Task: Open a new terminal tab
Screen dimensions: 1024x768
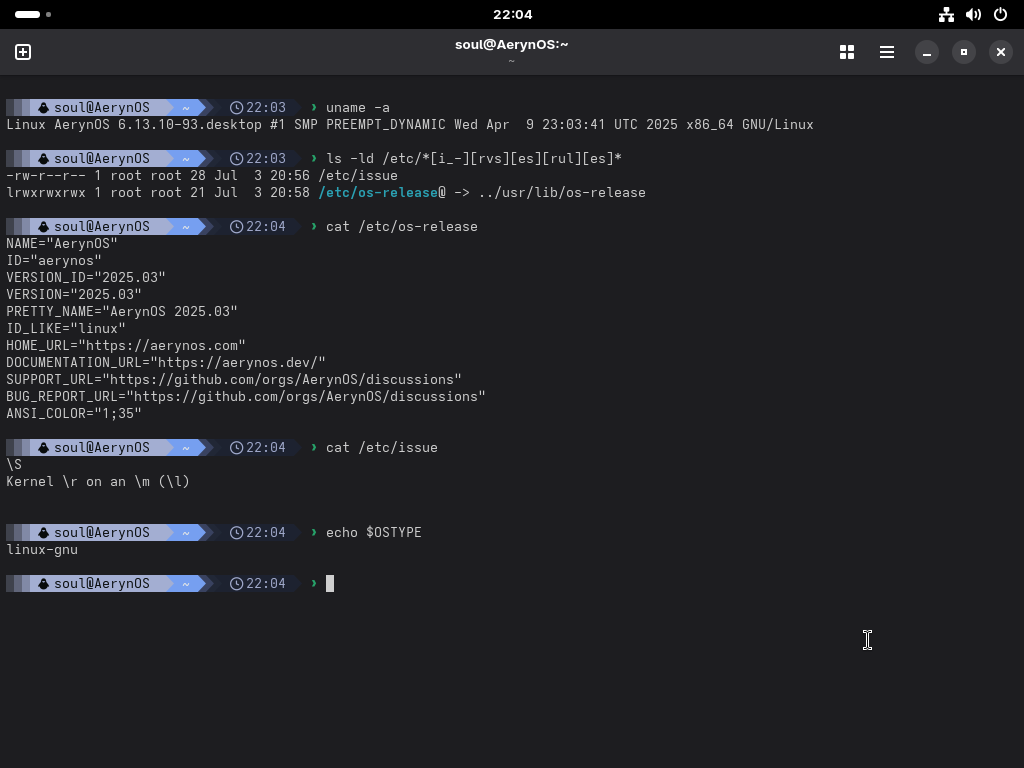Action: (23, 52)
